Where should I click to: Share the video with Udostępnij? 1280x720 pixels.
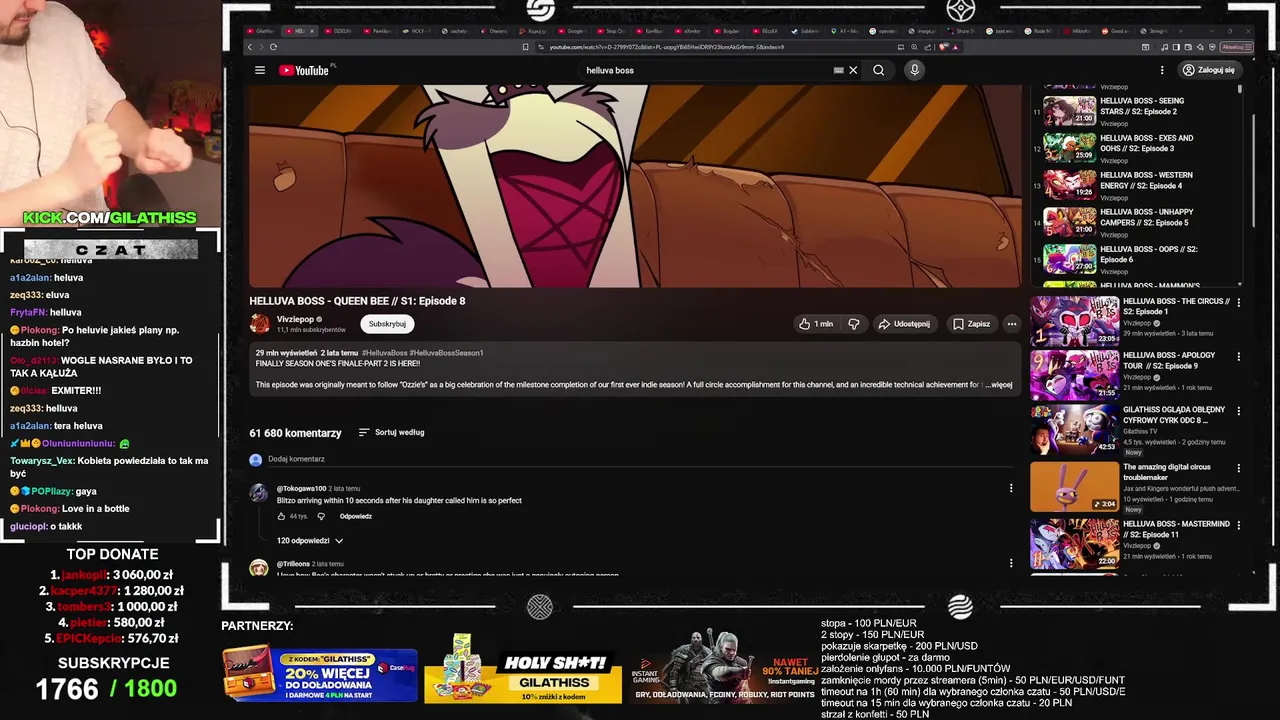coord(904,324)
